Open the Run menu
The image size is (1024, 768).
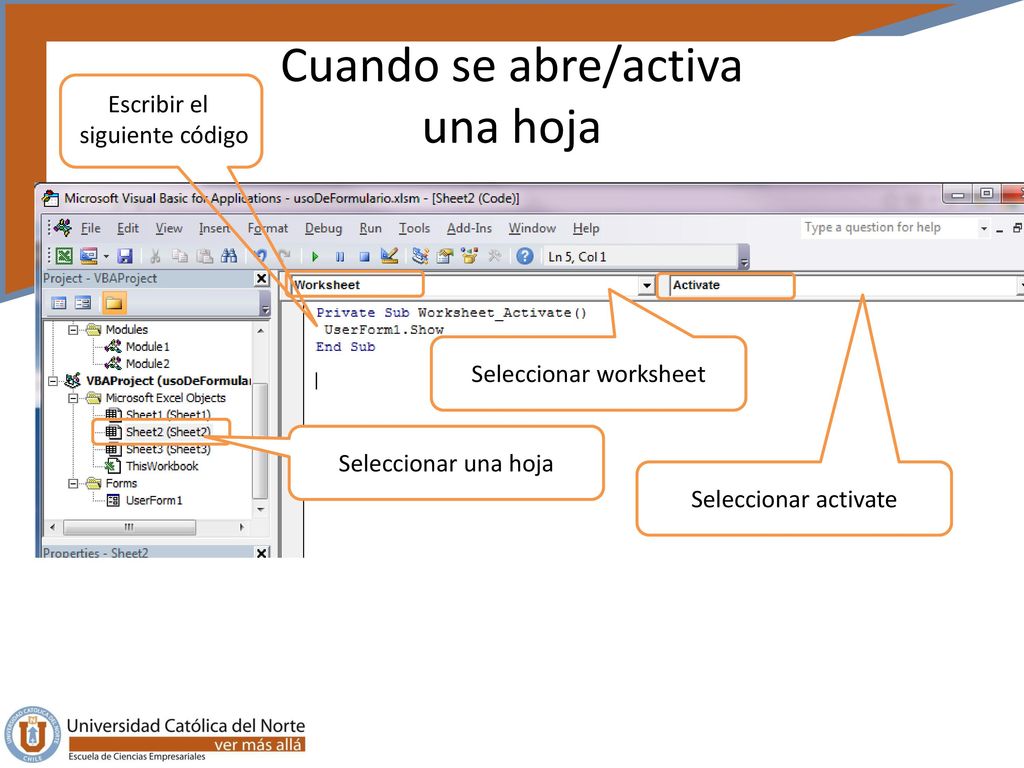point(370,228)
